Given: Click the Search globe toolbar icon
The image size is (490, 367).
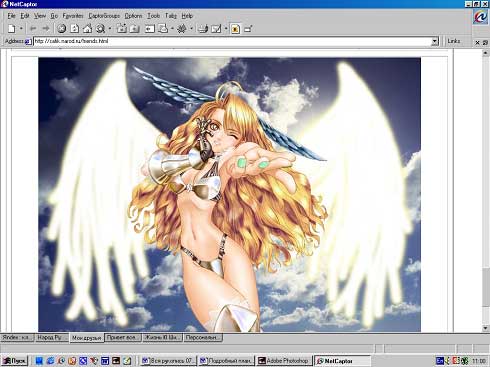Looking at the screenshot, I should coord(100,29).
